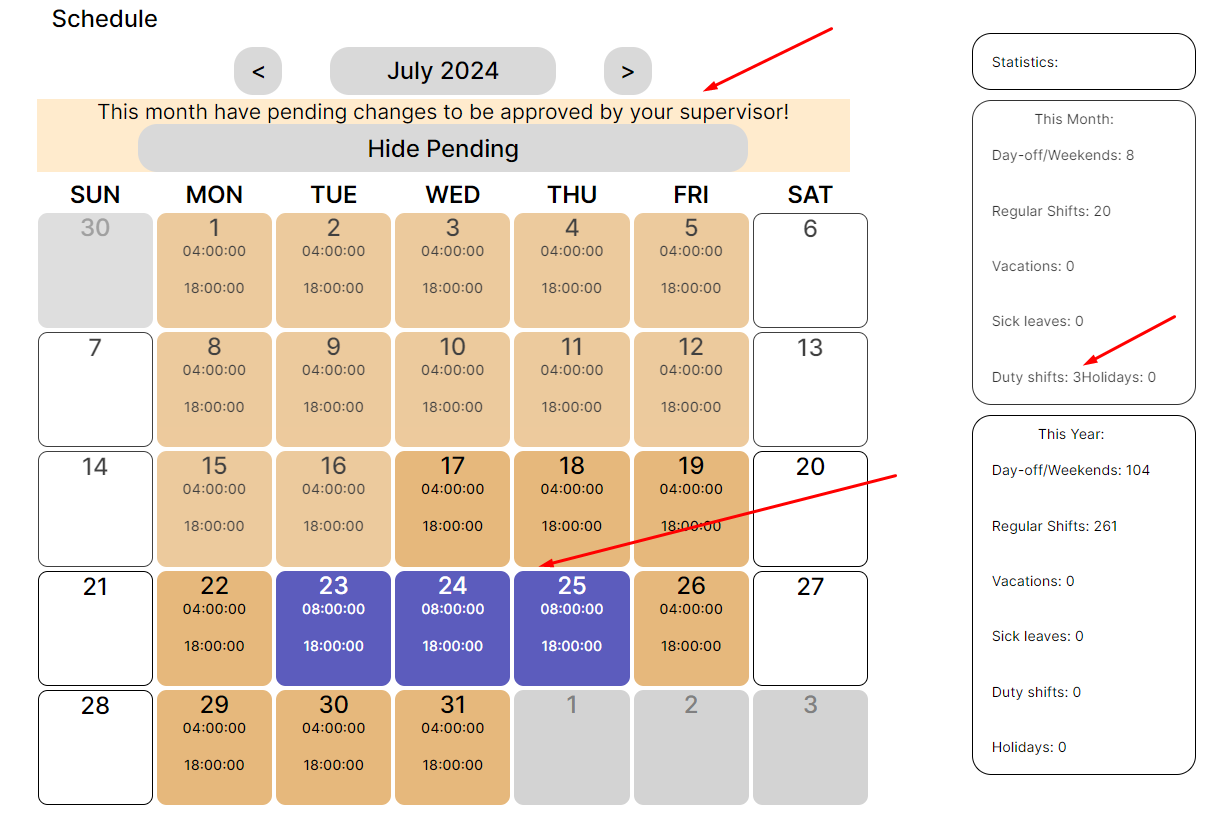Go to previous month with left arrow
1224x825 pixels.
258,71
